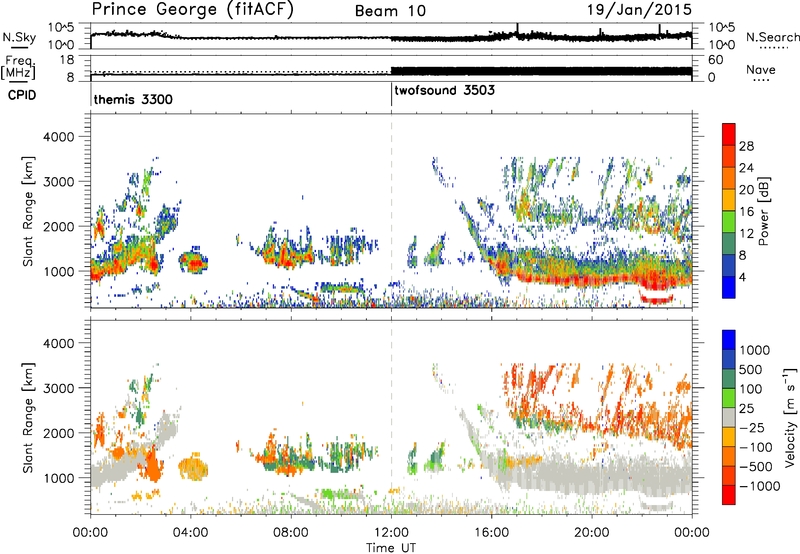Click the '-500' value on Velocity scale

point(756,467)
